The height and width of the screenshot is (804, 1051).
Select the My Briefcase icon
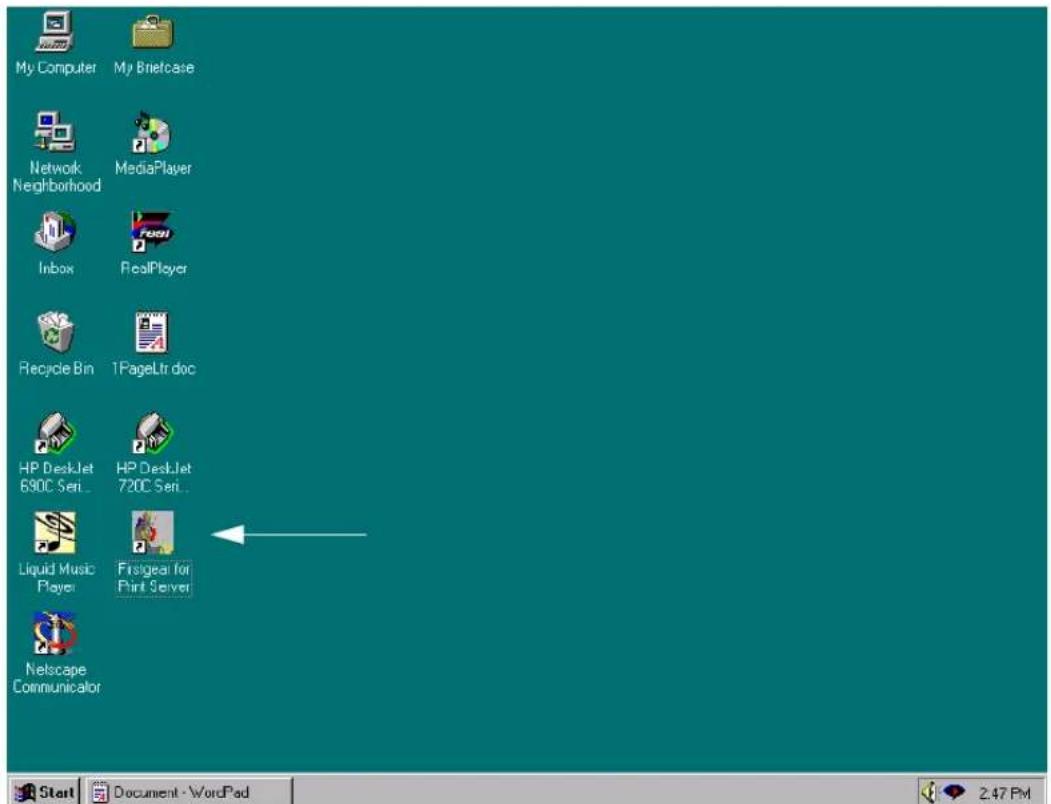click(153, 32)
